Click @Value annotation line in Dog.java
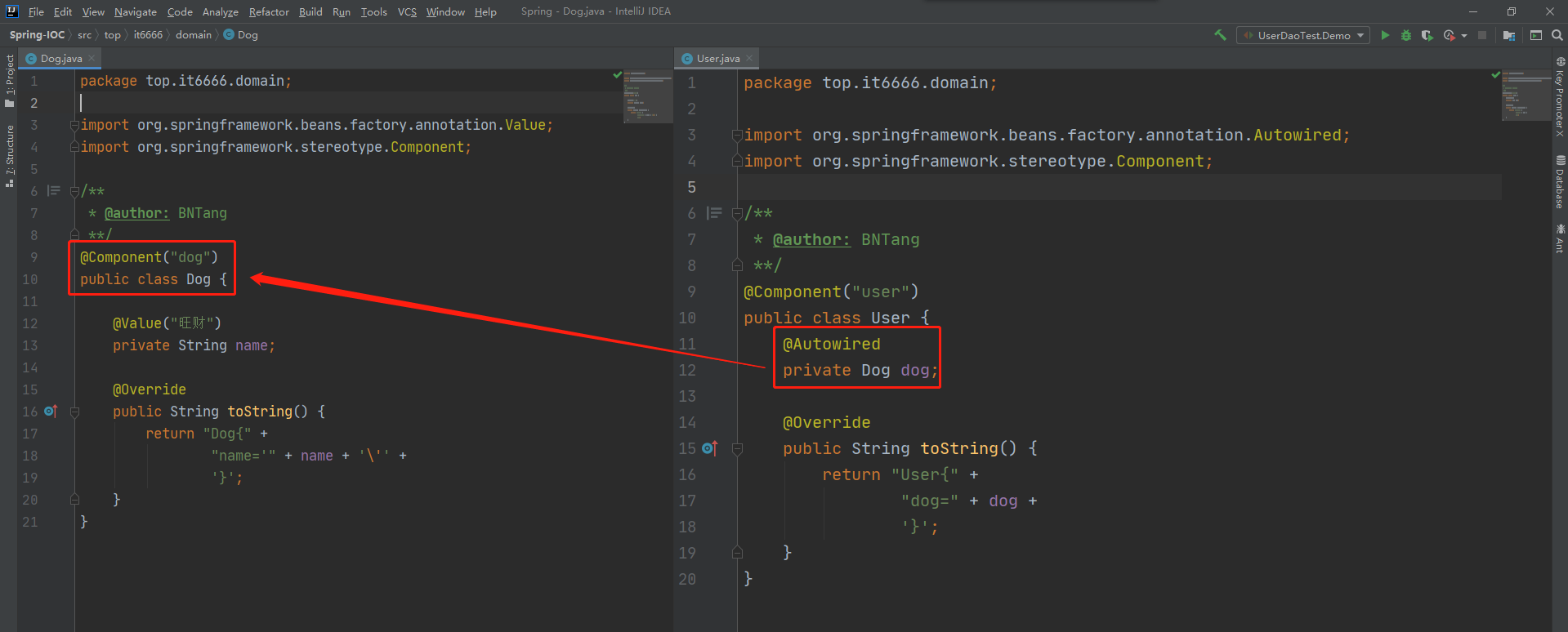1568x632 pixels. (x=167, y=323)
